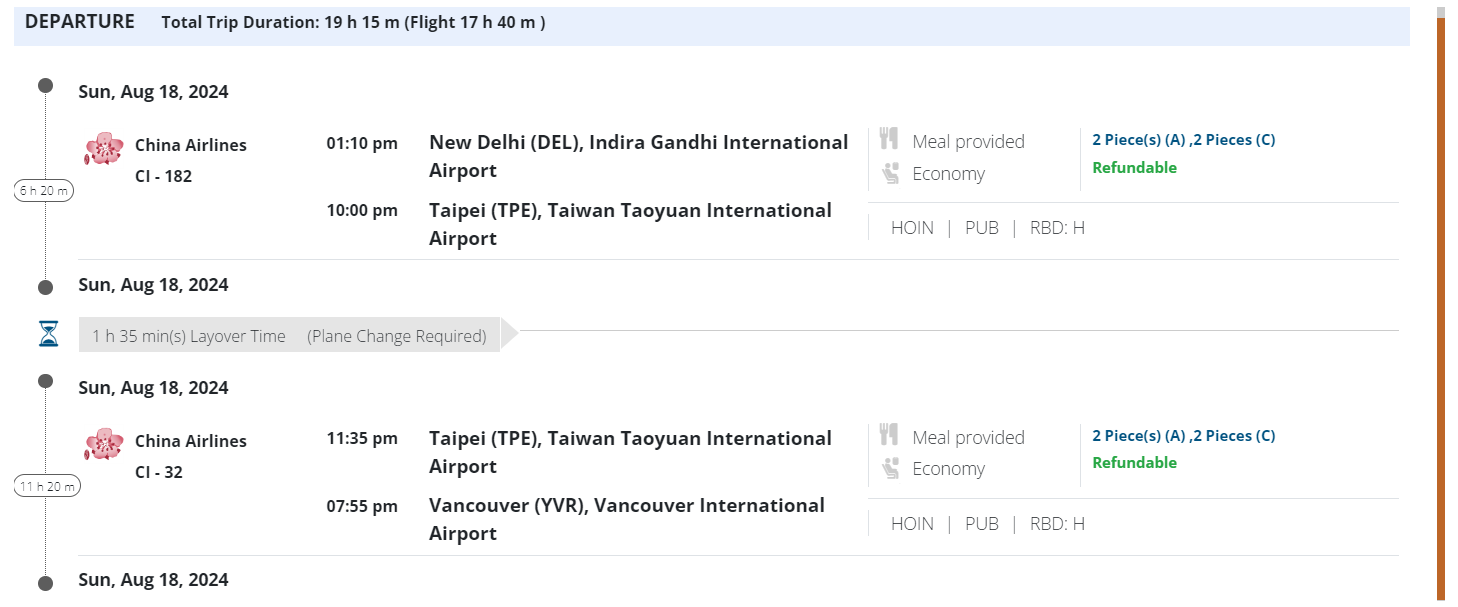The width and height of the screenshot is (1458, 607).
Task: Click meal icon on the Taipei–Vancouver flight
Action: (889, 435)
